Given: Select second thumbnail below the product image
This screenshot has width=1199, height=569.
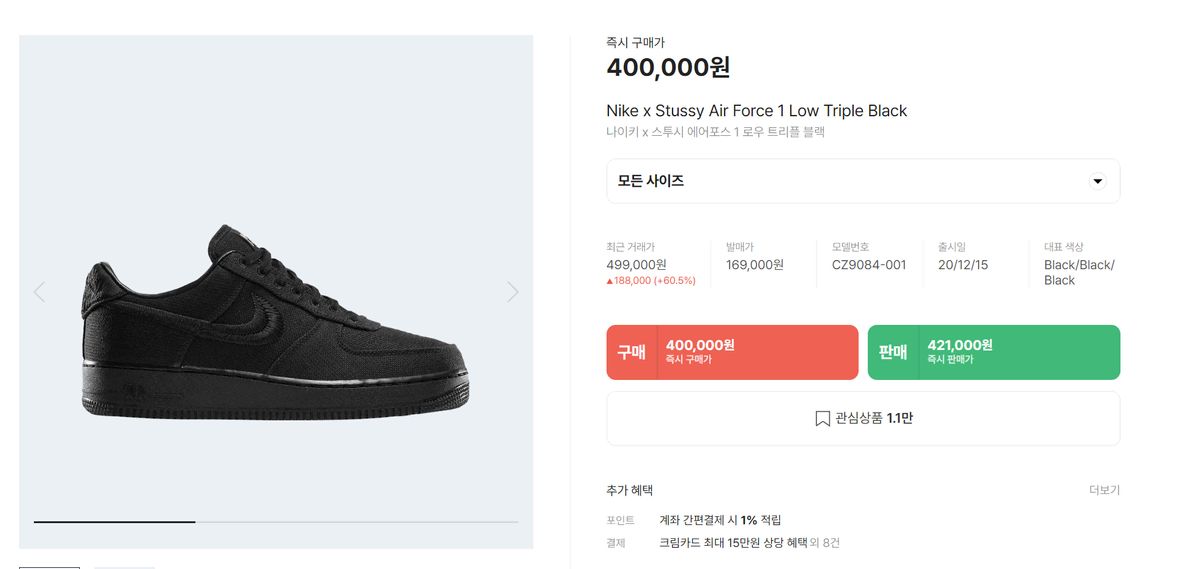Looking at the screenshot, I should coord(125,567).
